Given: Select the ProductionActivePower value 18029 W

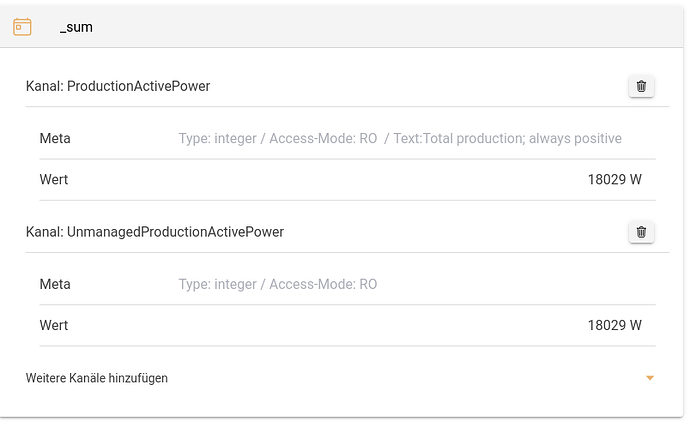Looking at the screenshot, I should [x=614, y=180].
